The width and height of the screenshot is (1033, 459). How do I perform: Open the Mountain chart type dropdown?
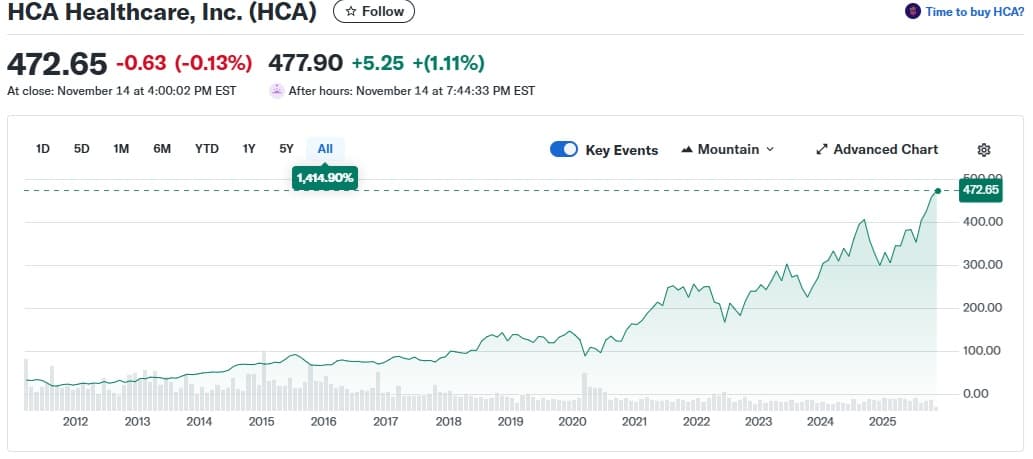point(728,149)
